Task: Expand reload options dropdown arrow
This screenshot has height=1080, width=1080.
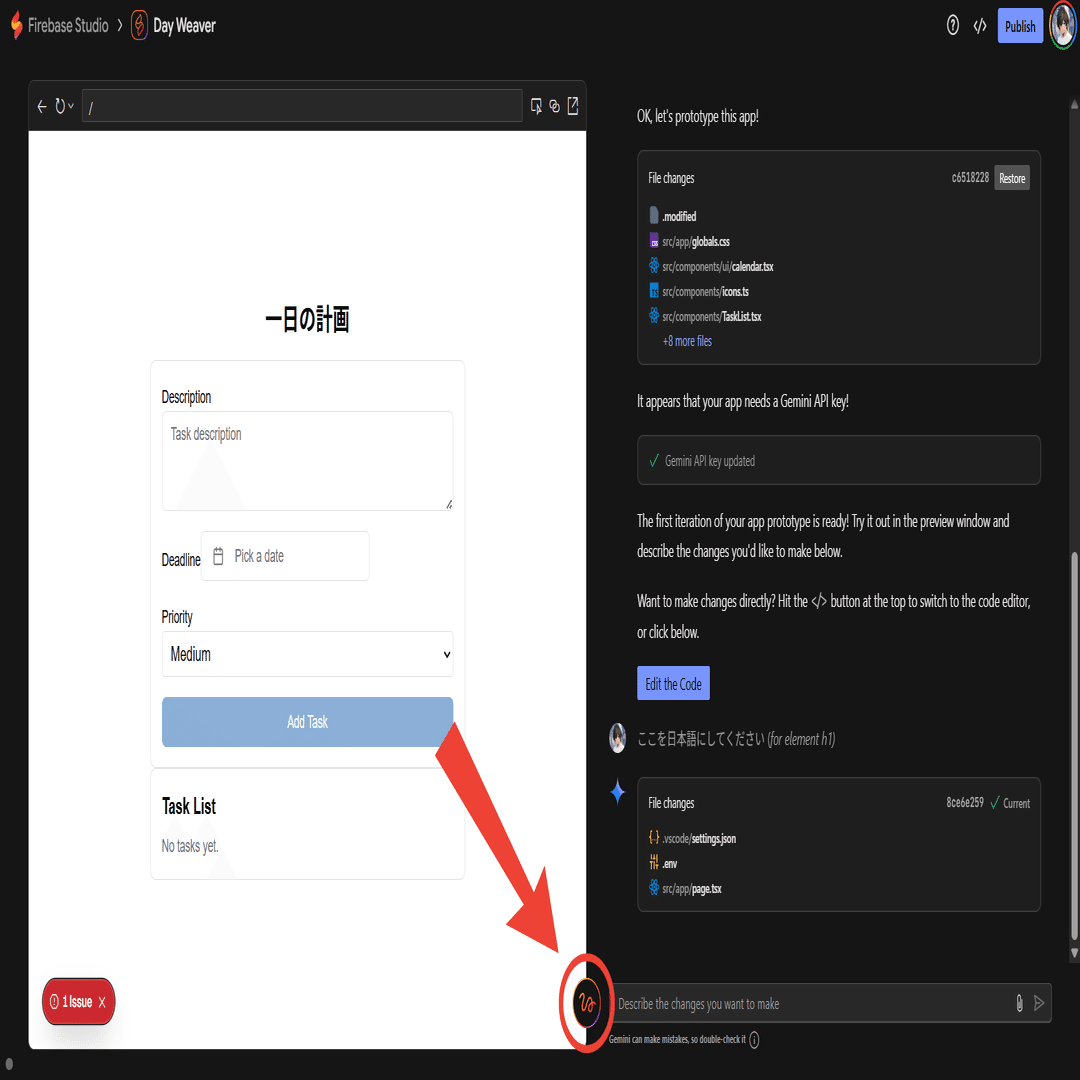Action: click(x=71, y=106)
